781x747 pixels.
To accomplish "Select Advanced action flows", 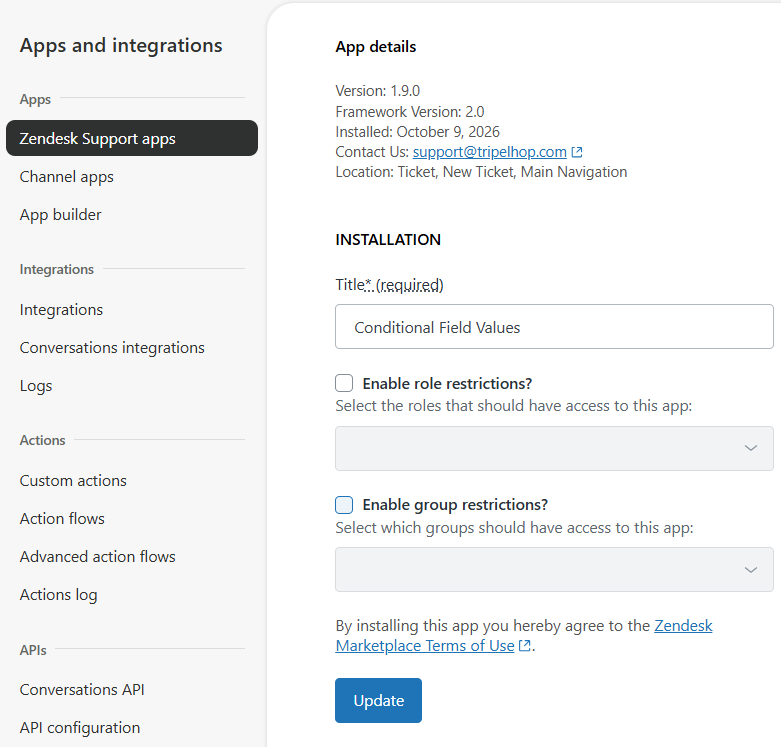I will [98, 556].
